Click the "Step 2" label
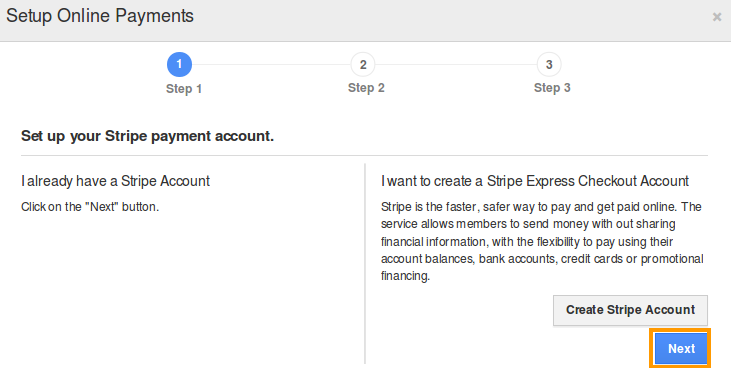This screenshot has width=731, height=368. click(x=366, y=88)
